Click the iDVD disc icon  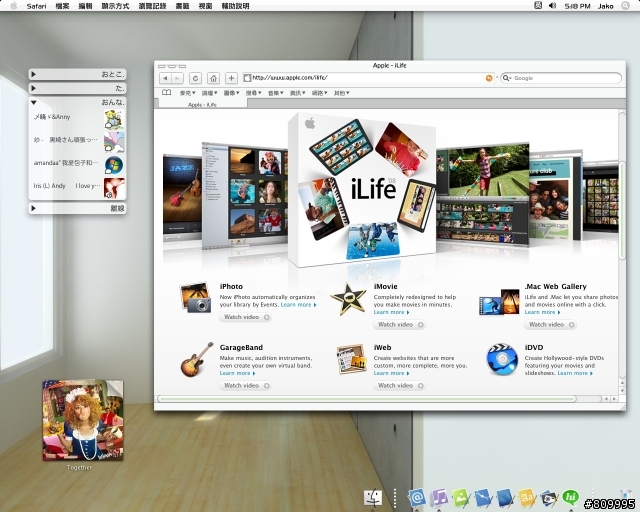click(x=502, y=359)
